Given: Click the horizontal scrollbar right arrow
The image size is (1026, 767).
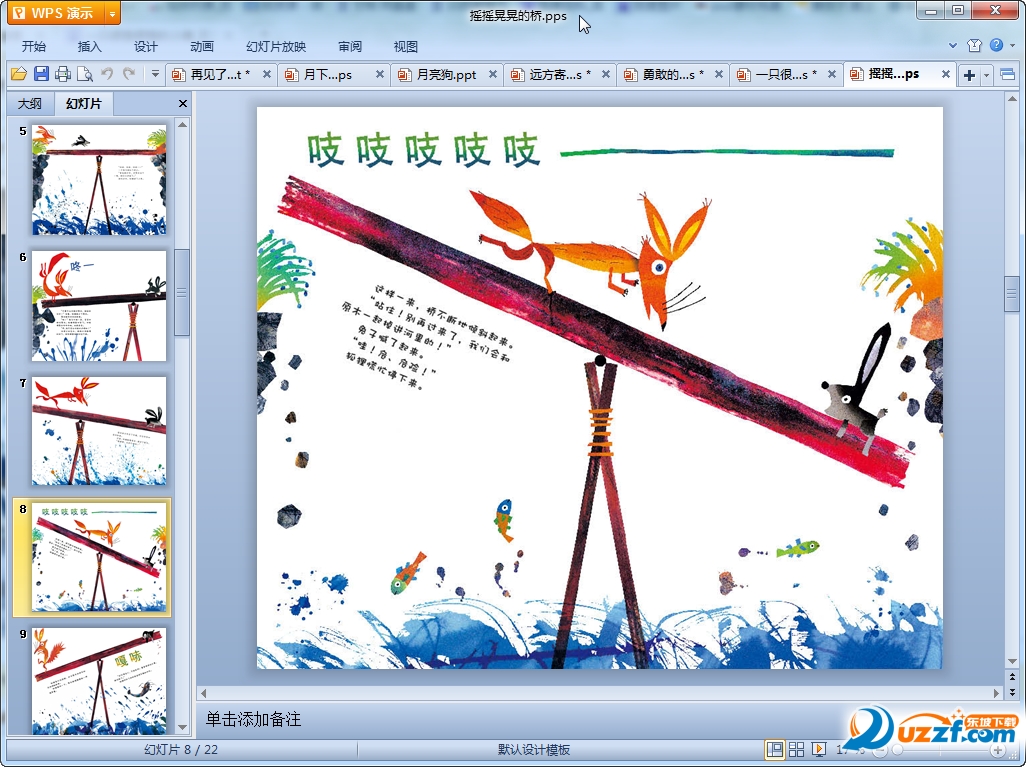Looking at the screenshot, I should click(x=997, y=692).
